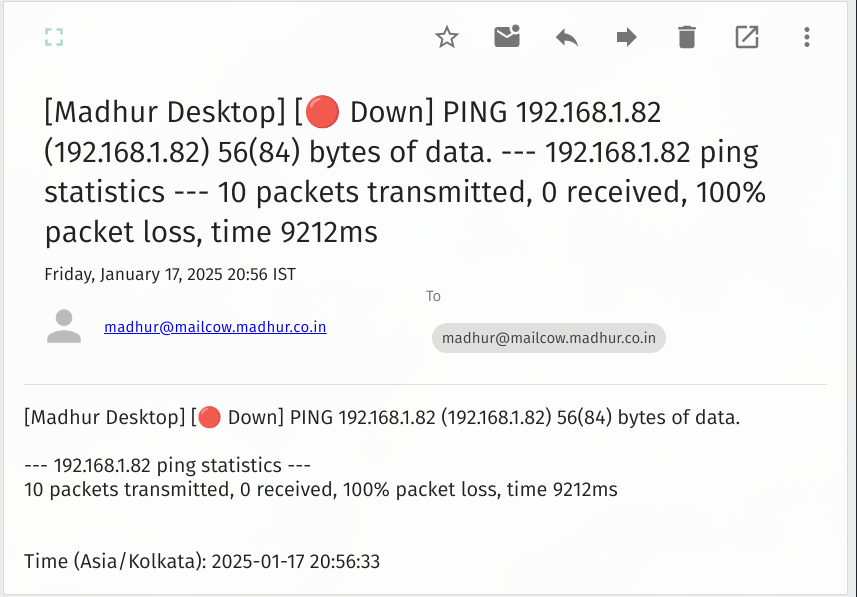Viewport: 857px width, 597px height.
Task: Click the 'Time (Asia/Kolkata)' timestamp line
Action: coord(202,561)
